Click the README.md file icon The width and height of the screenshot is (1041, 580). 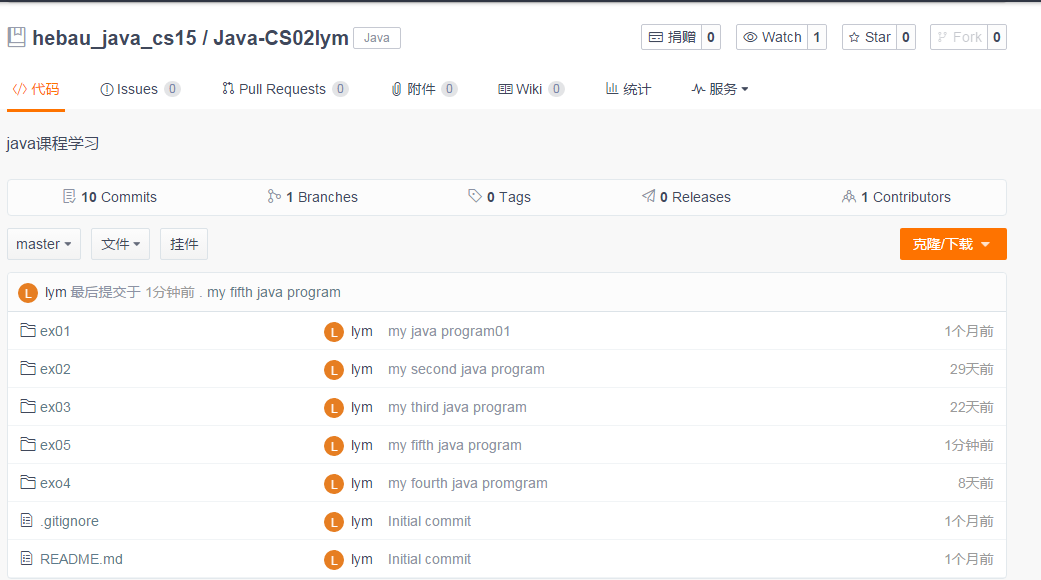tap(27, 558)
